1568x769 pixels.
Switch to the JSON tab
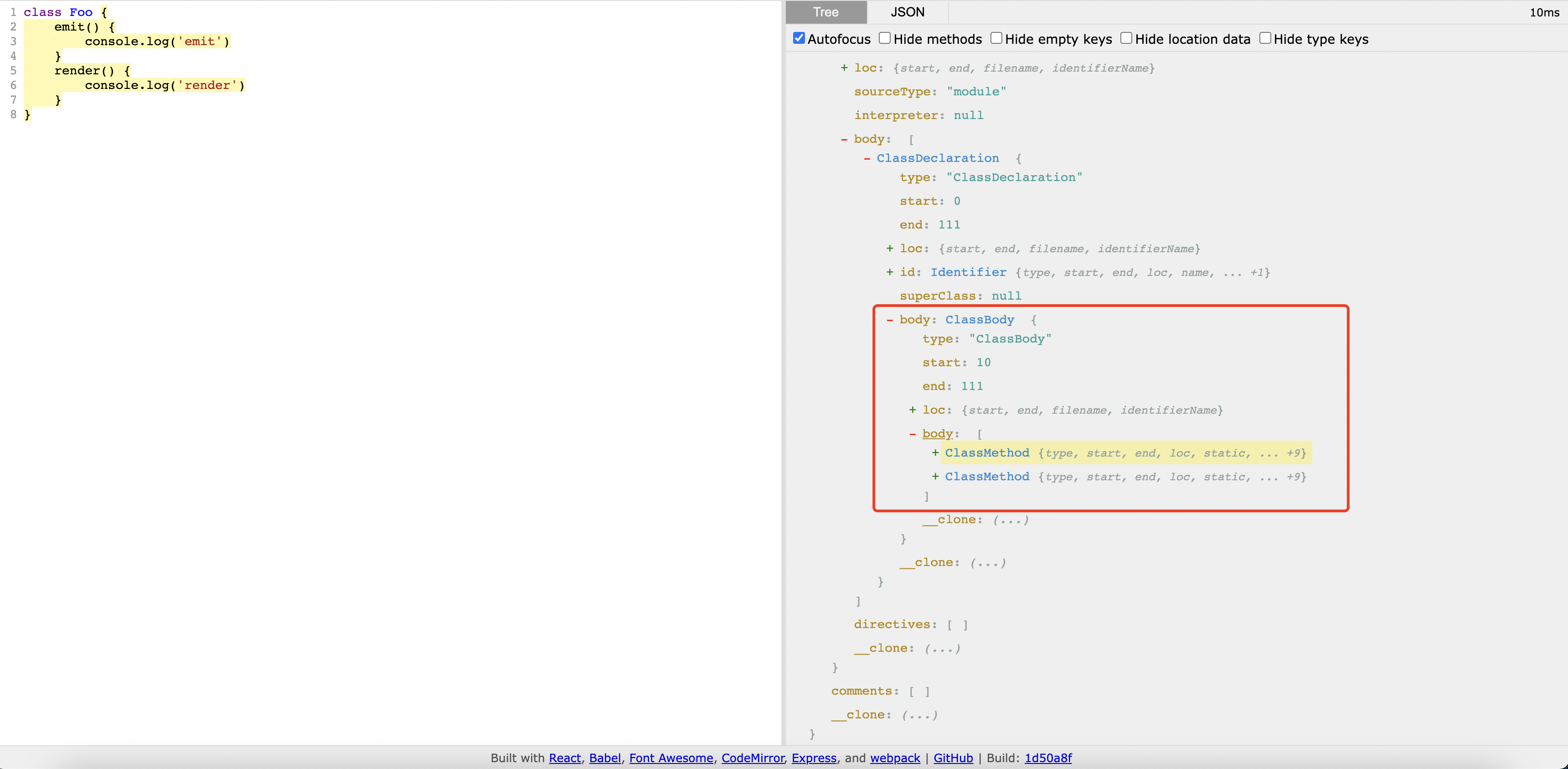[907, 12]
